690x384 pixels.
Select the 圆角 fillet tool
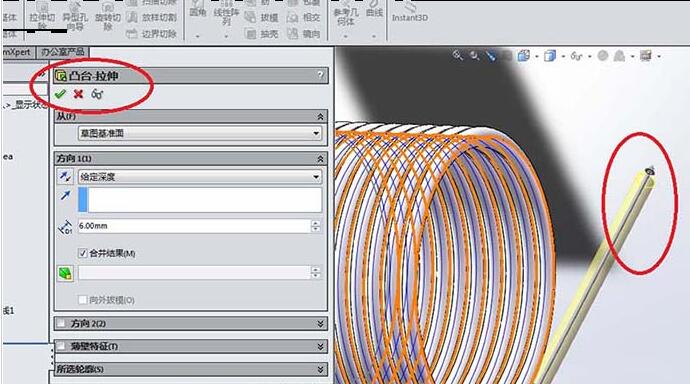(x=198, y=9)
